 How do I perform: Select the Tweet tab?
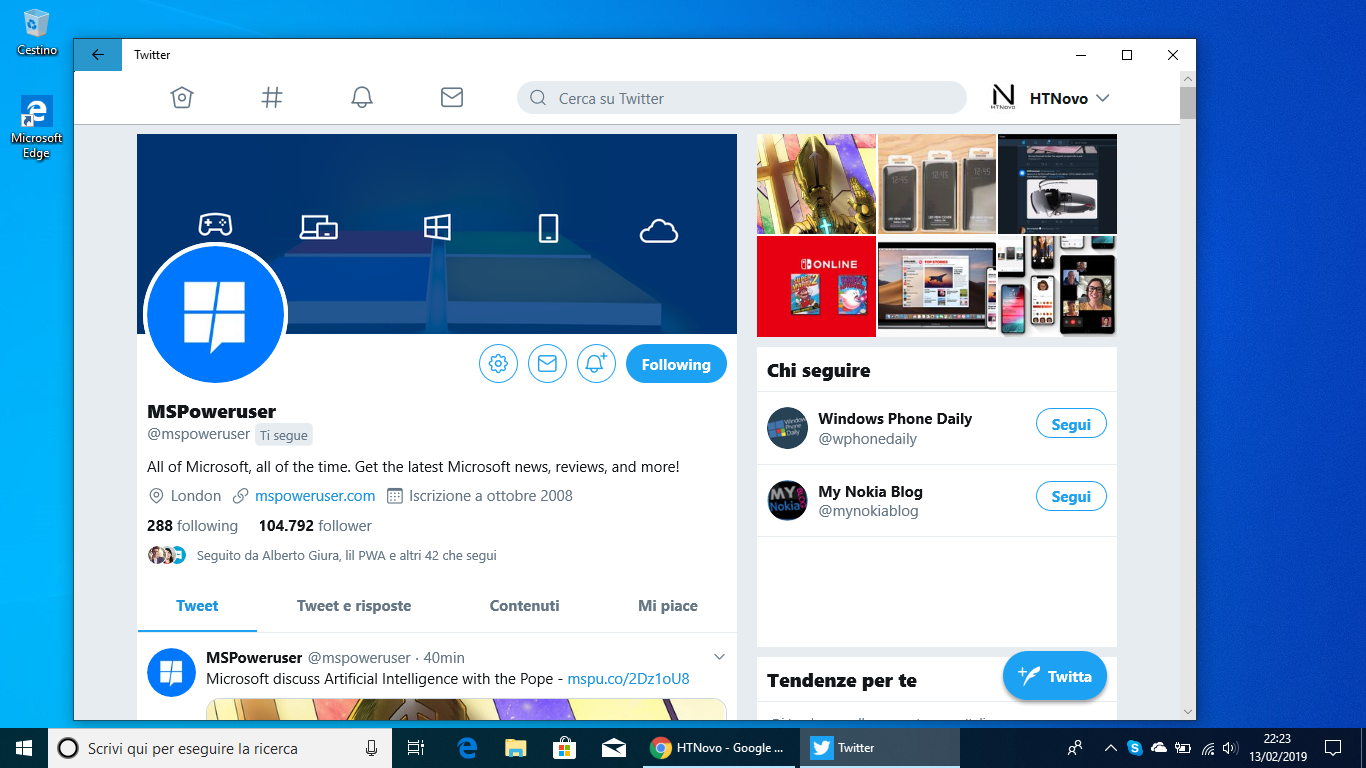197,606
